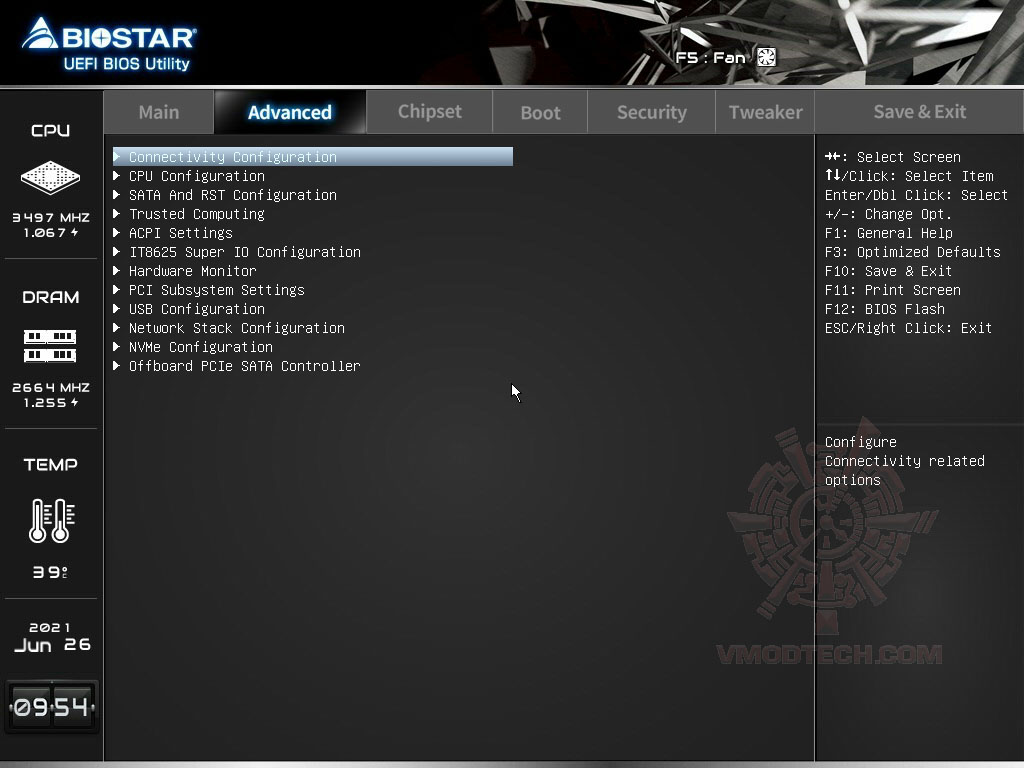Select the Advanced tab

pyautogui.click(x=290, y=112)
